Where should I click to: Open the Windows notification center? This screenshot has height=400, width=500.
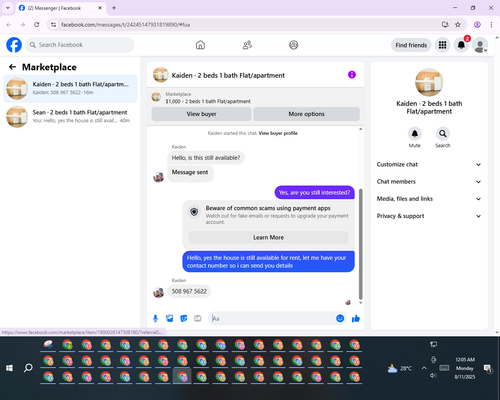(x=488, y=368)
